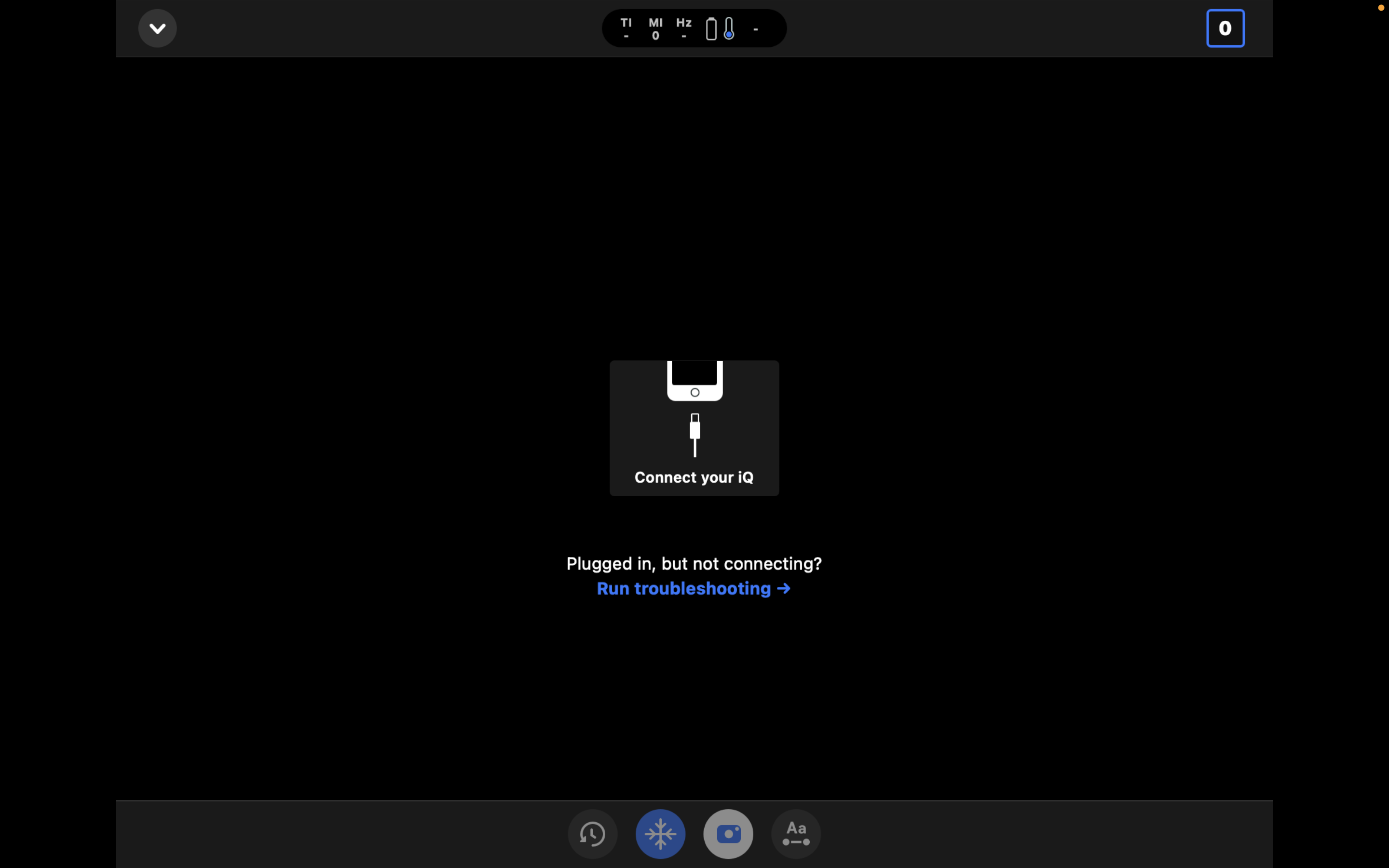Click the probe thermometer temperature icon
The image size is (1389, 868).
(729, 28)
